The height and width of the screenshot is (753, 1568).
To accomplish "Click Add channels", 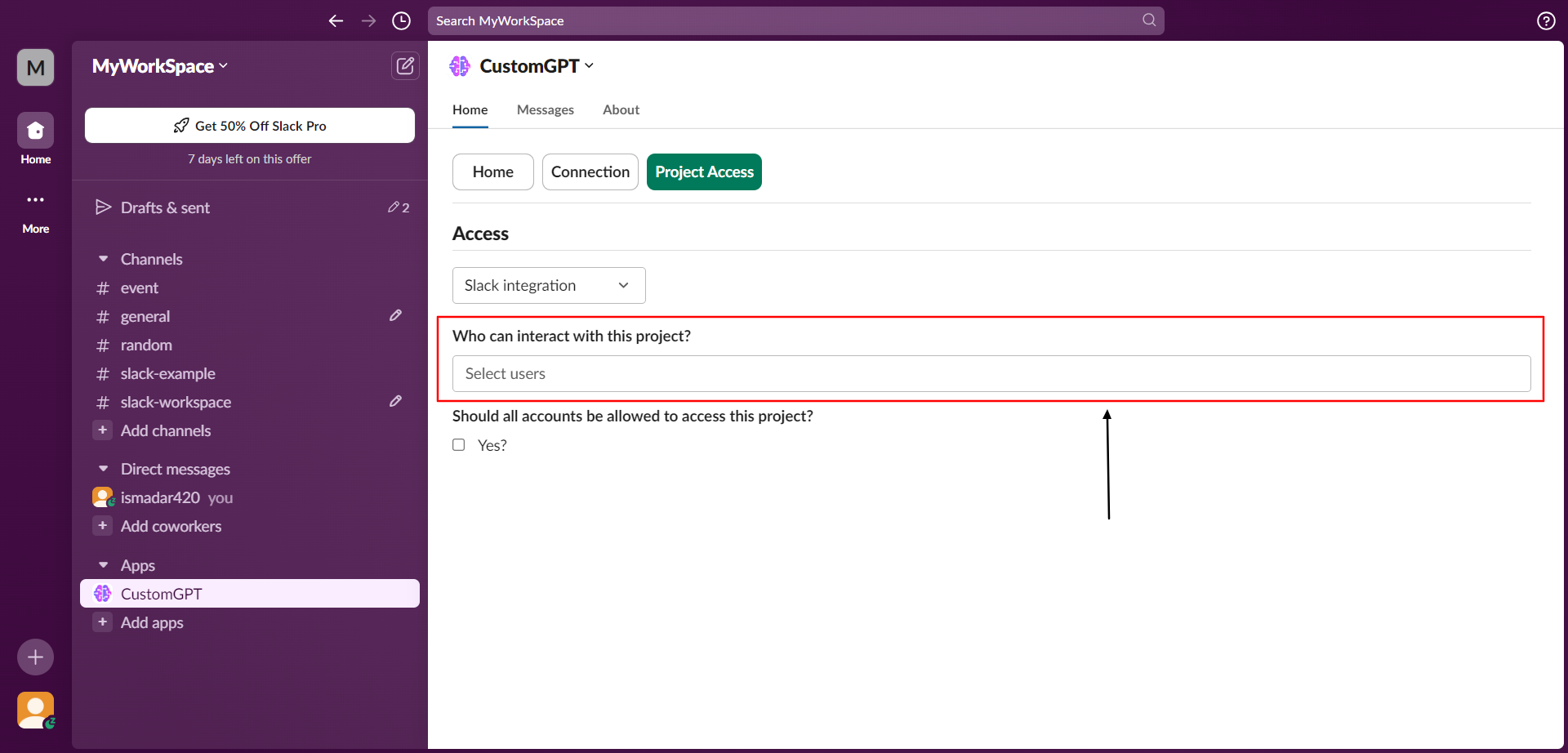I will [x=250, y=430].
